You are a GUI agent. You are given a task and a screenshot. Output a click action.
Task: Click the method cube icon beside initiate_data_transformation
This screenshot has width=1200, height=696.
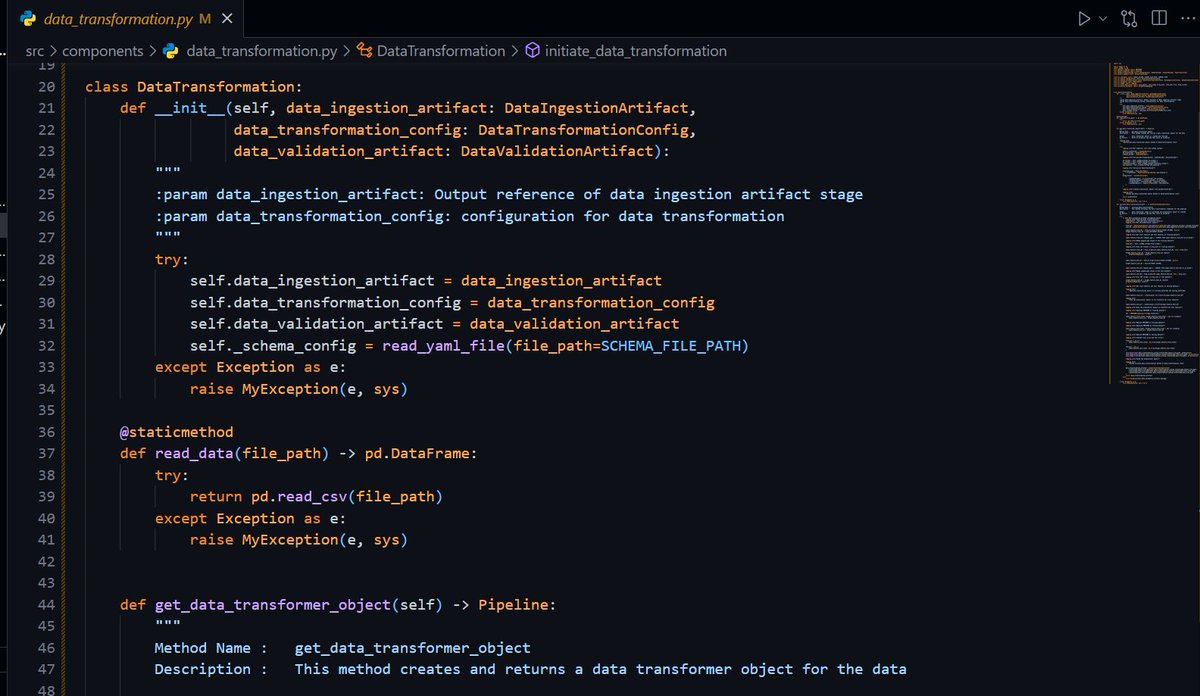pyautogui.click(x=531, y=50)
